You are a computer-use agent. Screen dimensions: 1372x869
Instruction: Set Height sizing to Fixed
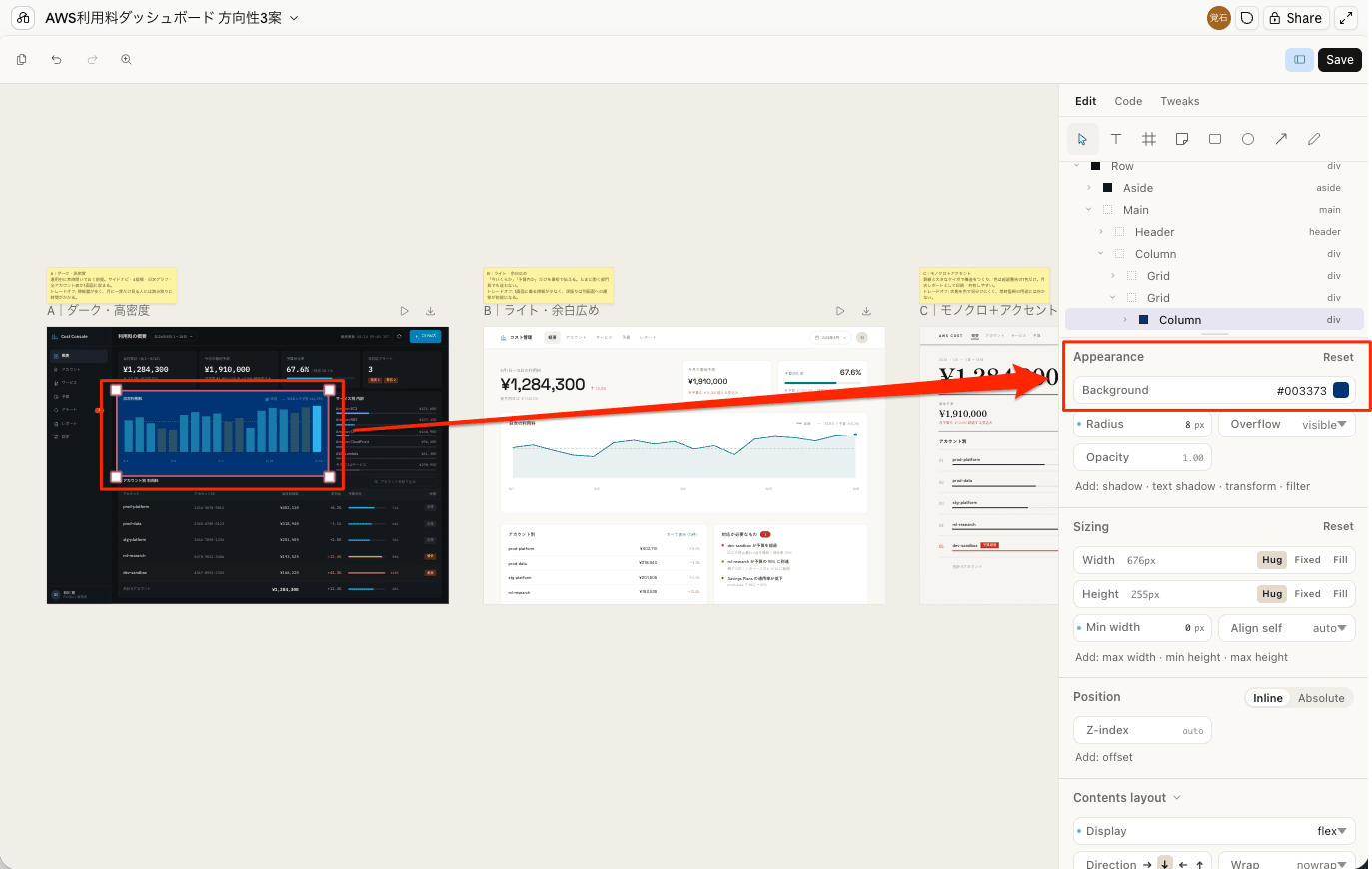pyautogui.click(x=1307, y=594)
